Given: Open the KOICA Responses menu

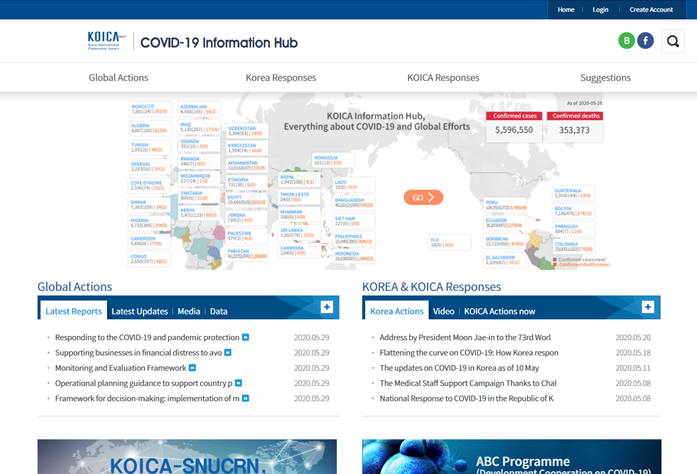Looking at the screenshot, I should point(443,78).
